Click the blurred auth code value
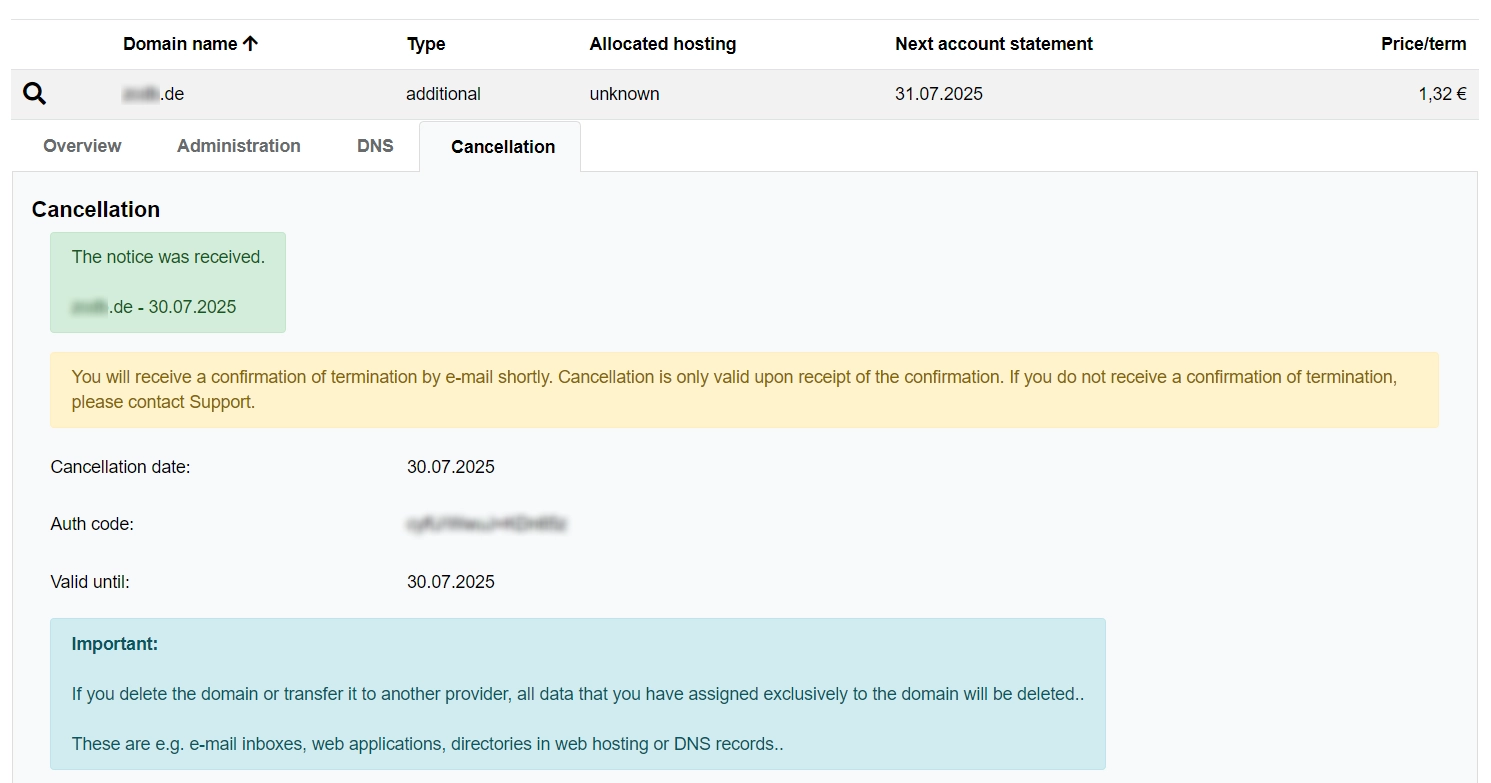 487,524
